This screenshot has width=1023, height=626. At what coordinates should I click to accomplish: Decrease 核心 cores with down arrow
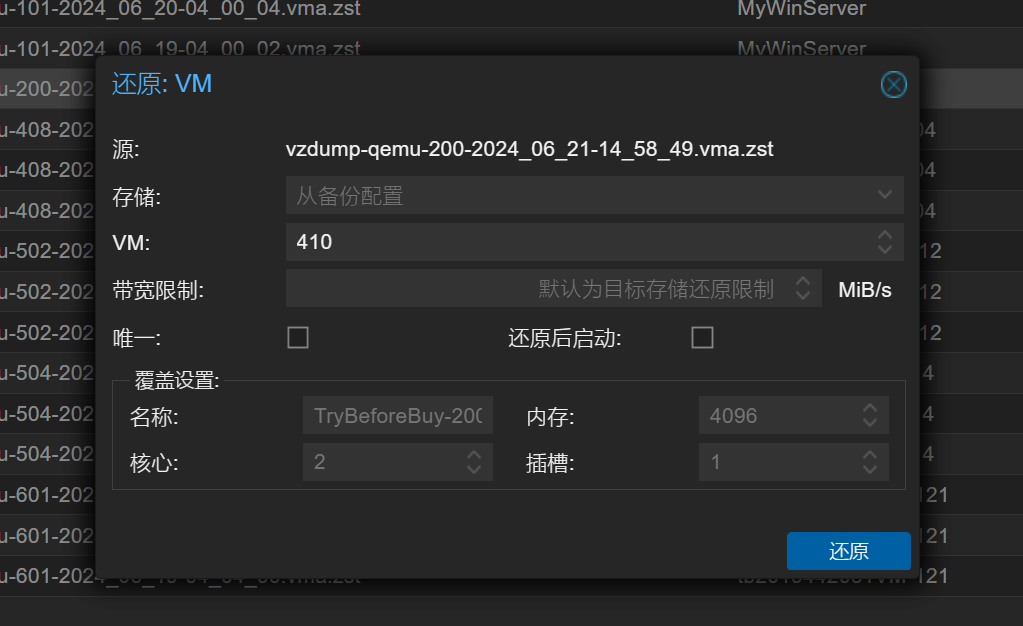pos(474,470)
